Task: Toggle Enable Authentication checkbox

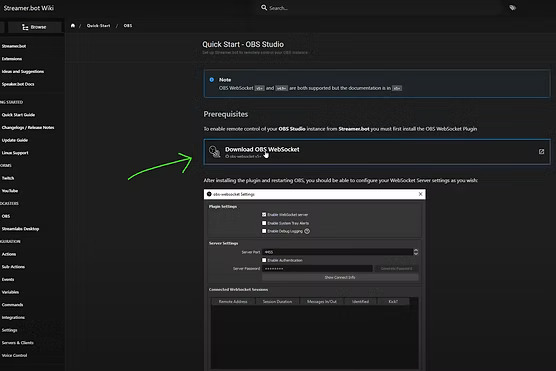Action: (x=264, y=260)
